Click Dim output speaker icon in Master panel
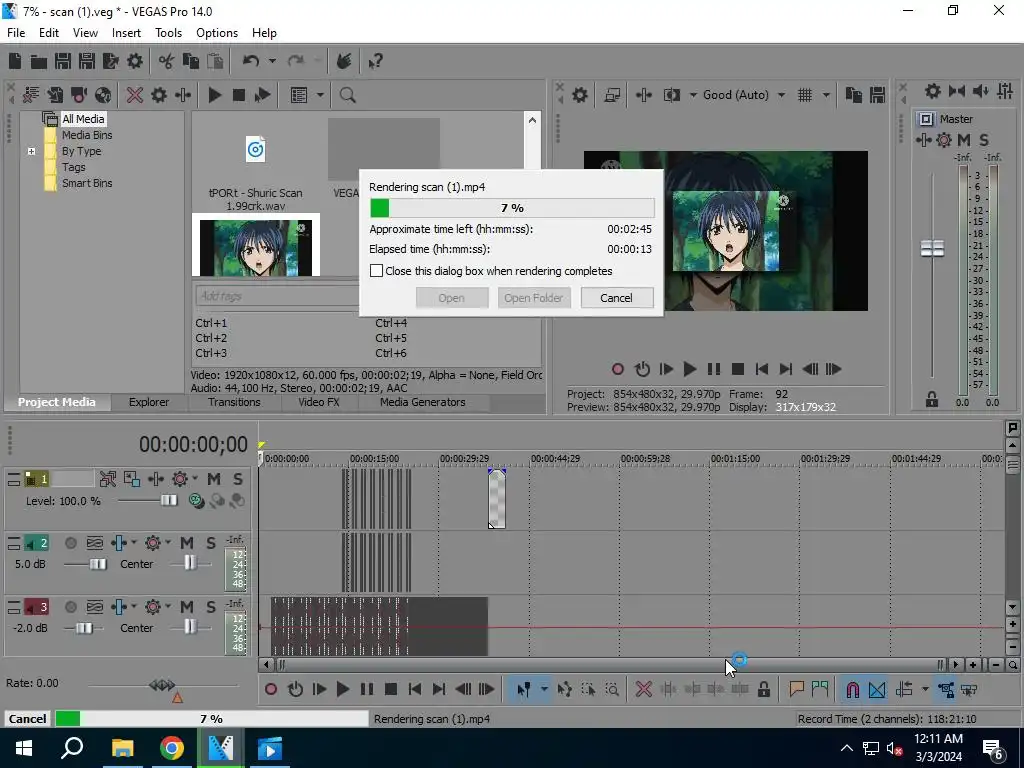This screenshot has width=1024, height=768. [981, 91]
